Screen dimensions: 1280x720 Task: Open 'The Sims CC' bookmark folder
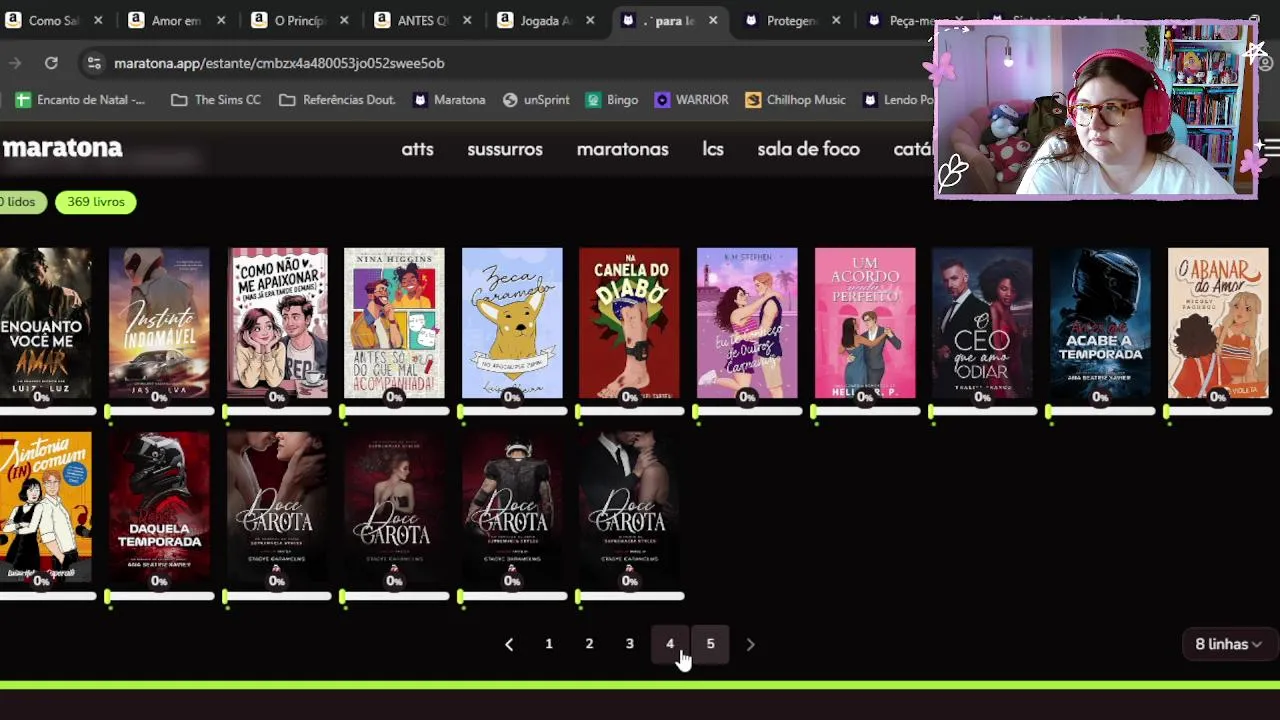click(x=216, y=100)
